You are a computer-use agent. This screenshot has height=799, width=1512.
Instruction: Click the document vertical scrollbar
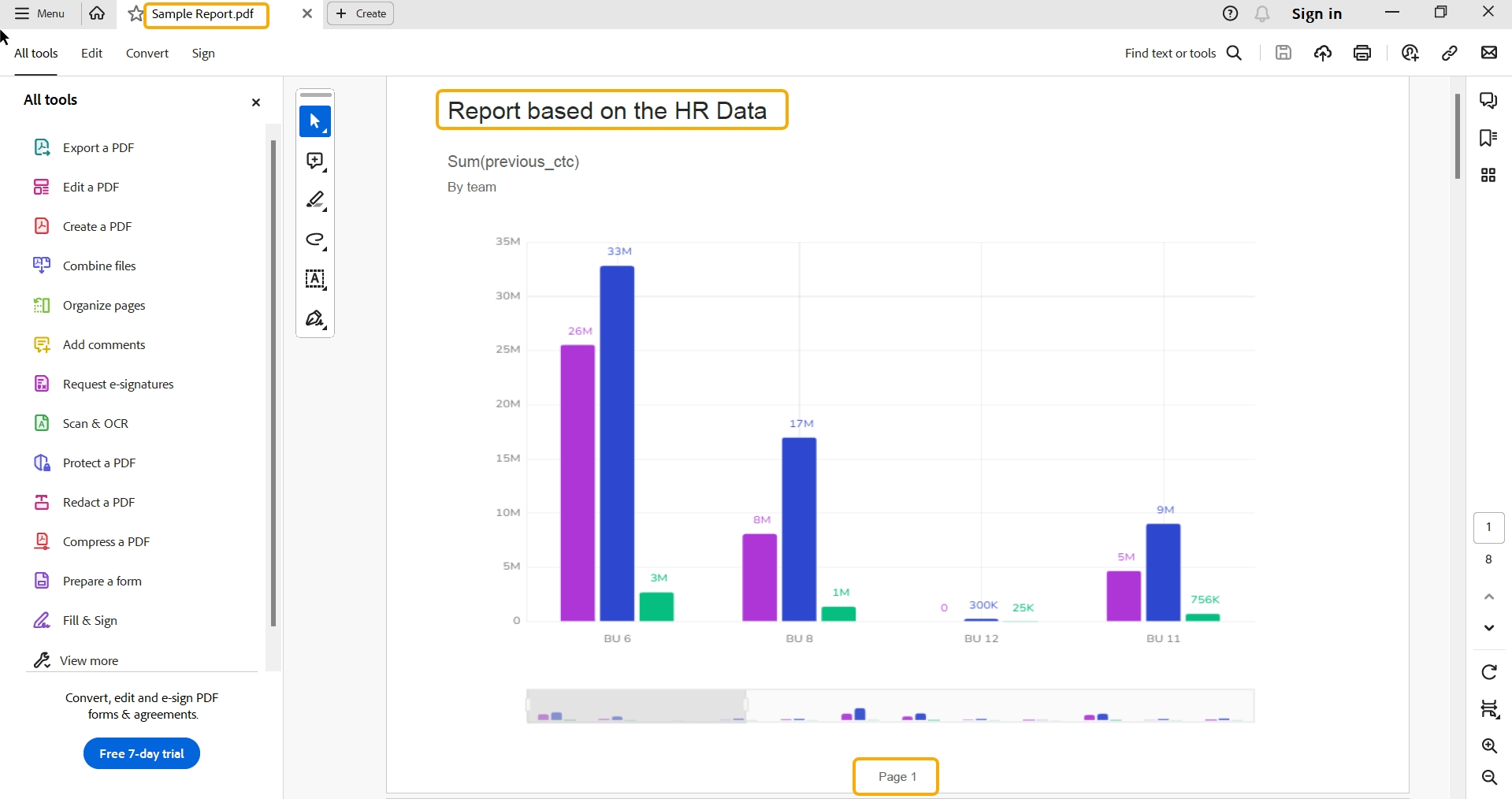[x=1458, y=136]
